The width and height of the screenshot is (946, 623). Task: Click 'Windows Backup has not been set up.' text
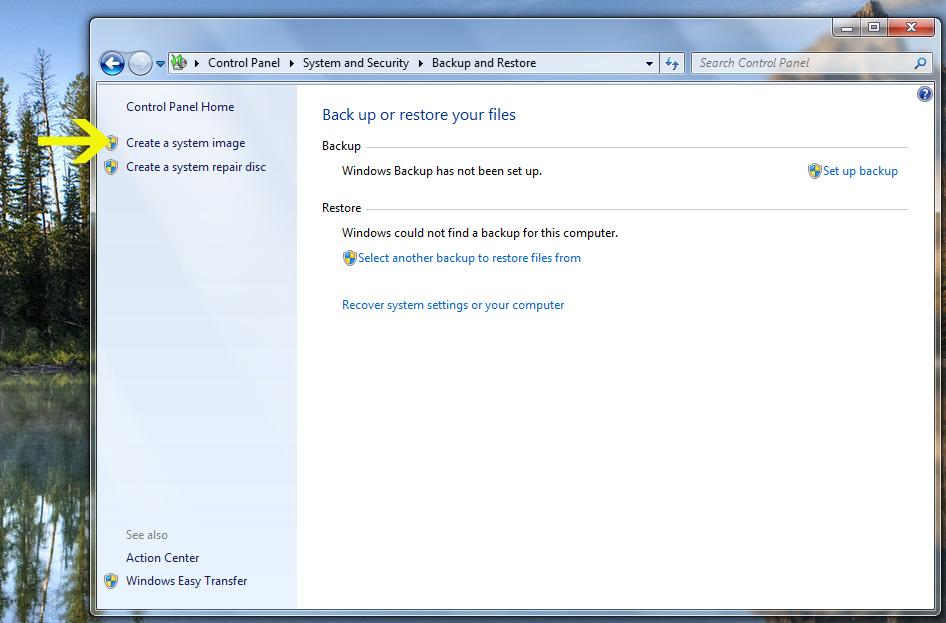(x=442, y=171)
